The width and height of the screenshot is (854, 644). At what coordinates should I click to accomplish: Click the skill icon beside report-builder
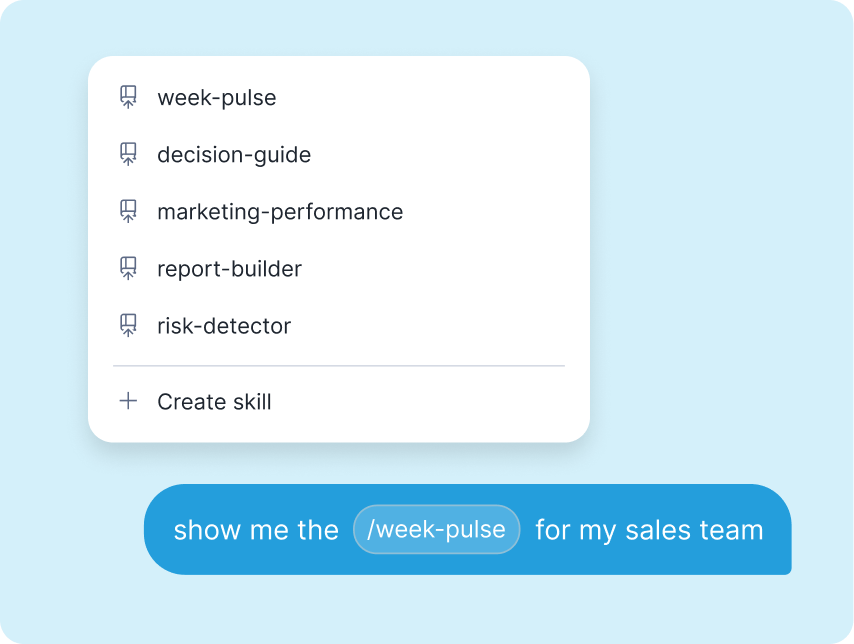coord(128,268)
